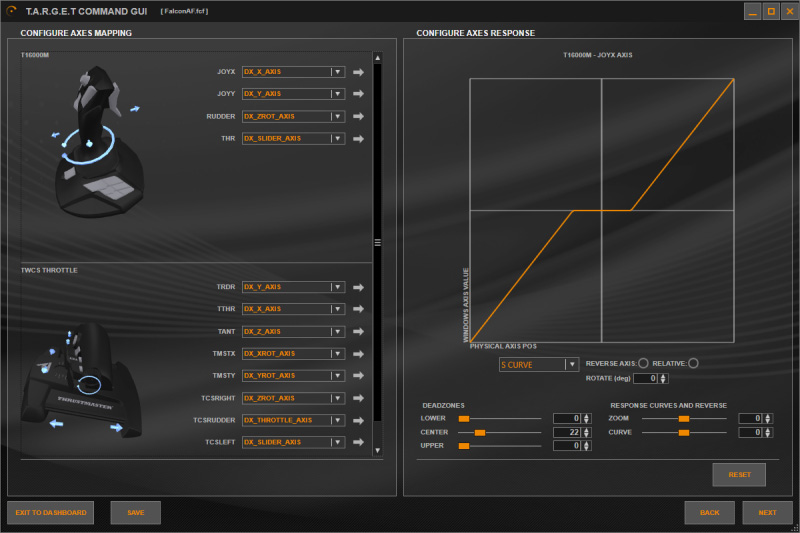Click the ROTATE (deg) value field
Image resolution: width=800 pixels, height=533 pixels.
(646, 378)
